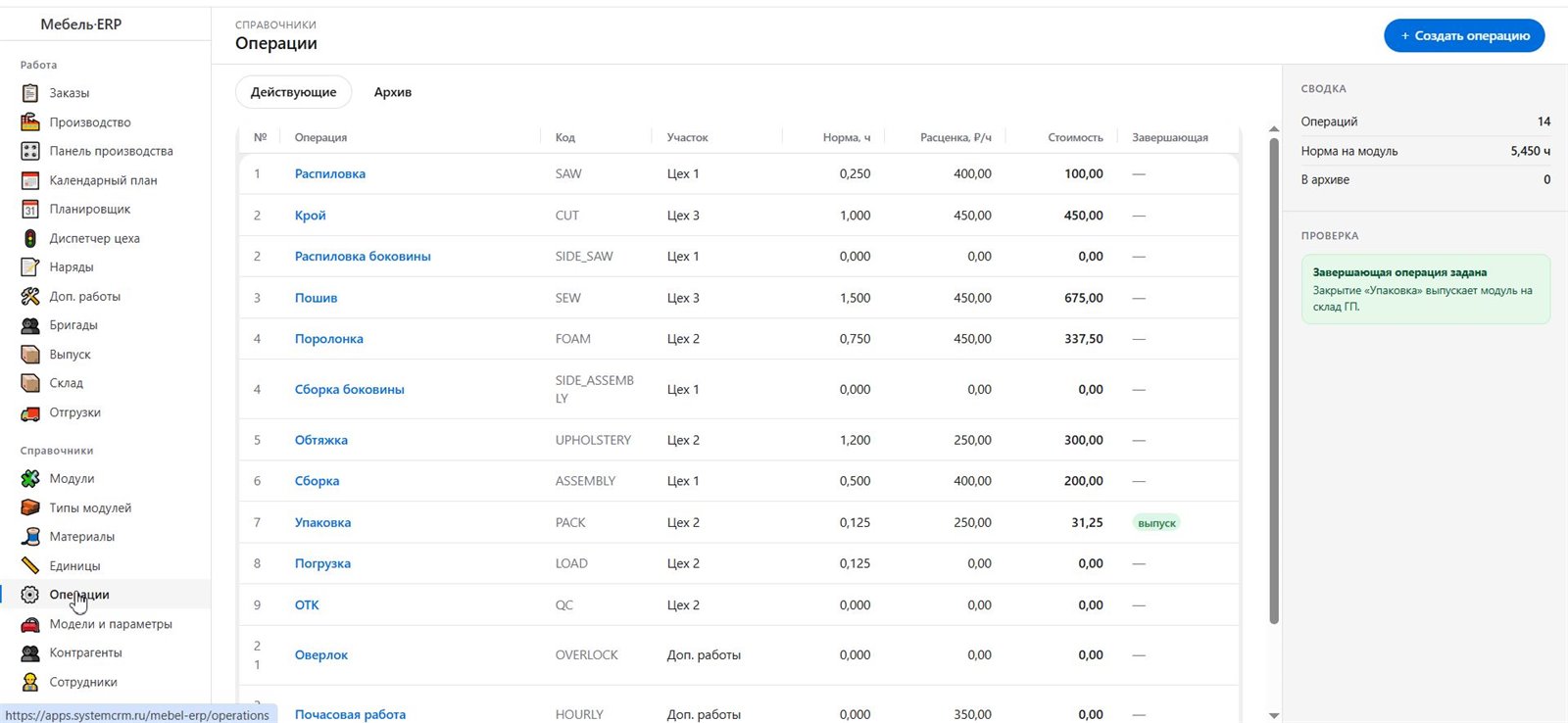Click the UPHOLSTERY code cell
Viewport: 1568px width, 723px height.
593,440
